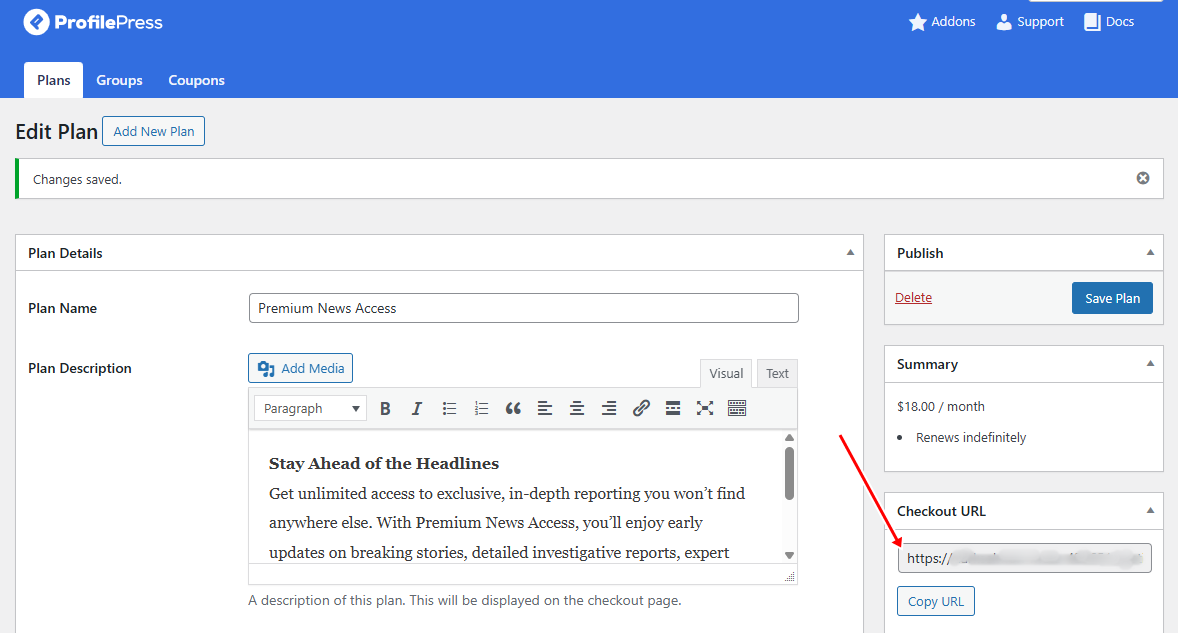Click the Add Media button

tap(301, 368)
